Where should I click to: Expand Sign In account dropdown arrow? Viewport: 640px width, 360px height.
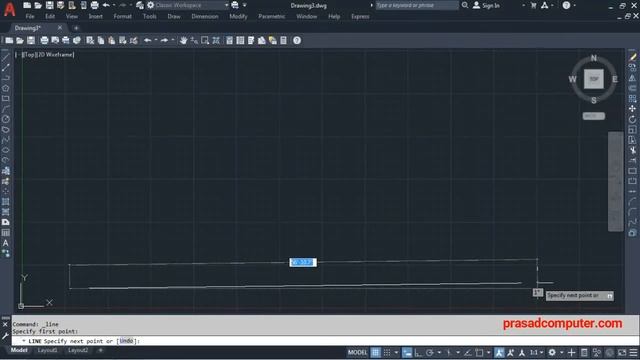point(524,5)
